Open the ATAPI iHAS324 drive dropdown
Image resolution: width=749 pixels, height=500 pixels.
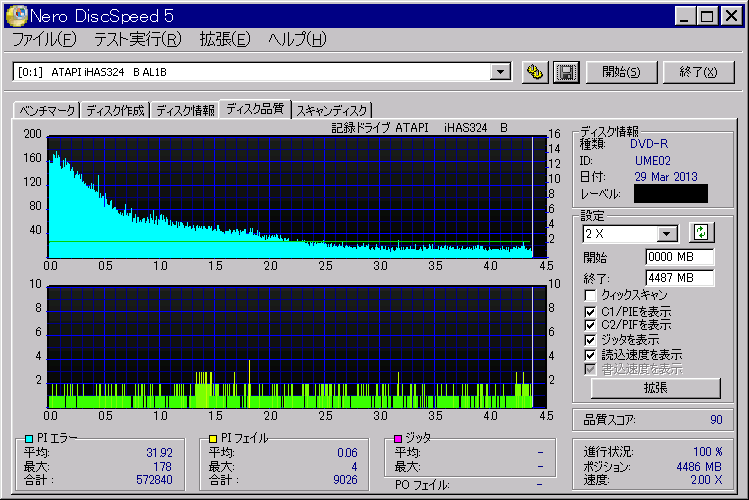500,72
